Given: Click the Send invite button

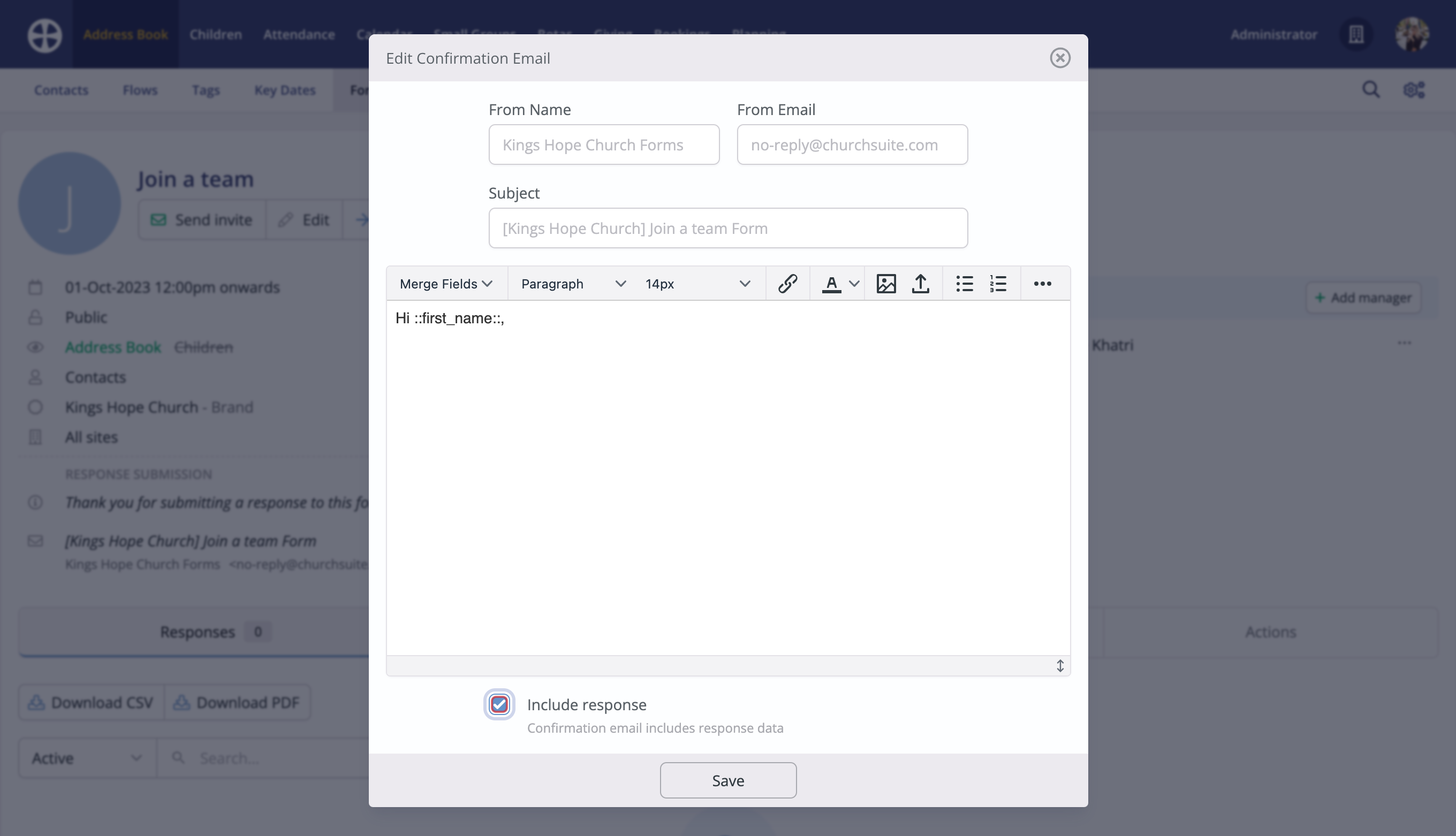Looking at the screenshot, I should pyautogui.click(x=201, y=220).
